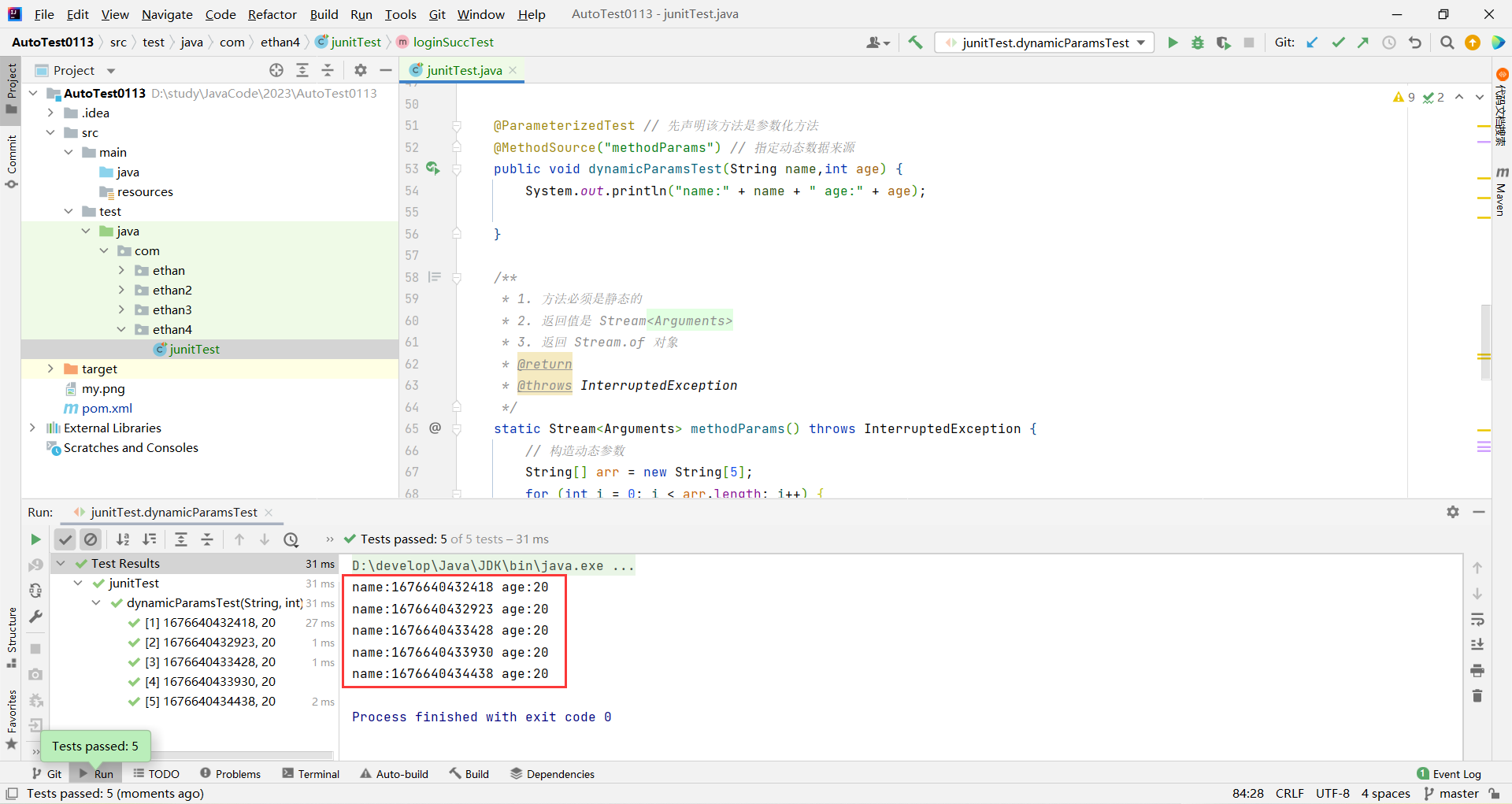Open the Build menu
Viewport: 1512px width, 804px height.
[324, 14]
